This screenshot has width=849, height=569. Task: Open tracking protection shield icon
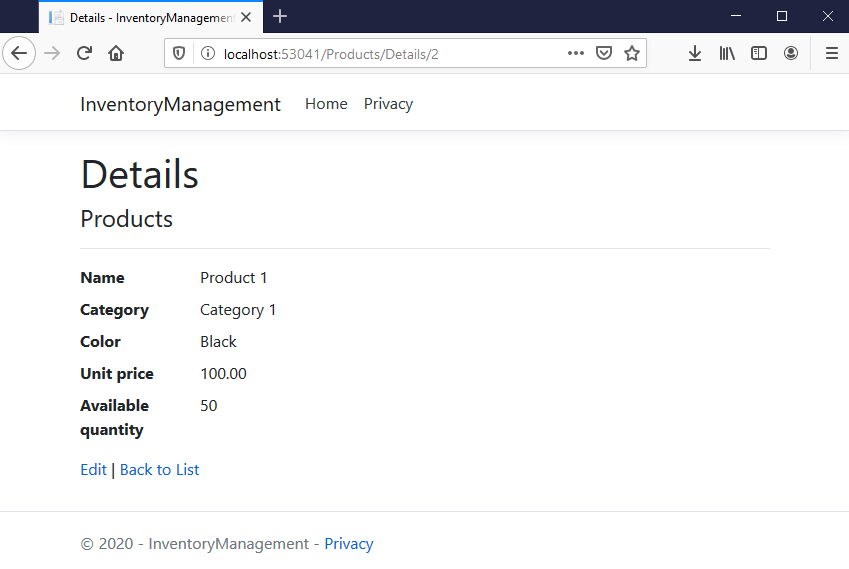180,54
